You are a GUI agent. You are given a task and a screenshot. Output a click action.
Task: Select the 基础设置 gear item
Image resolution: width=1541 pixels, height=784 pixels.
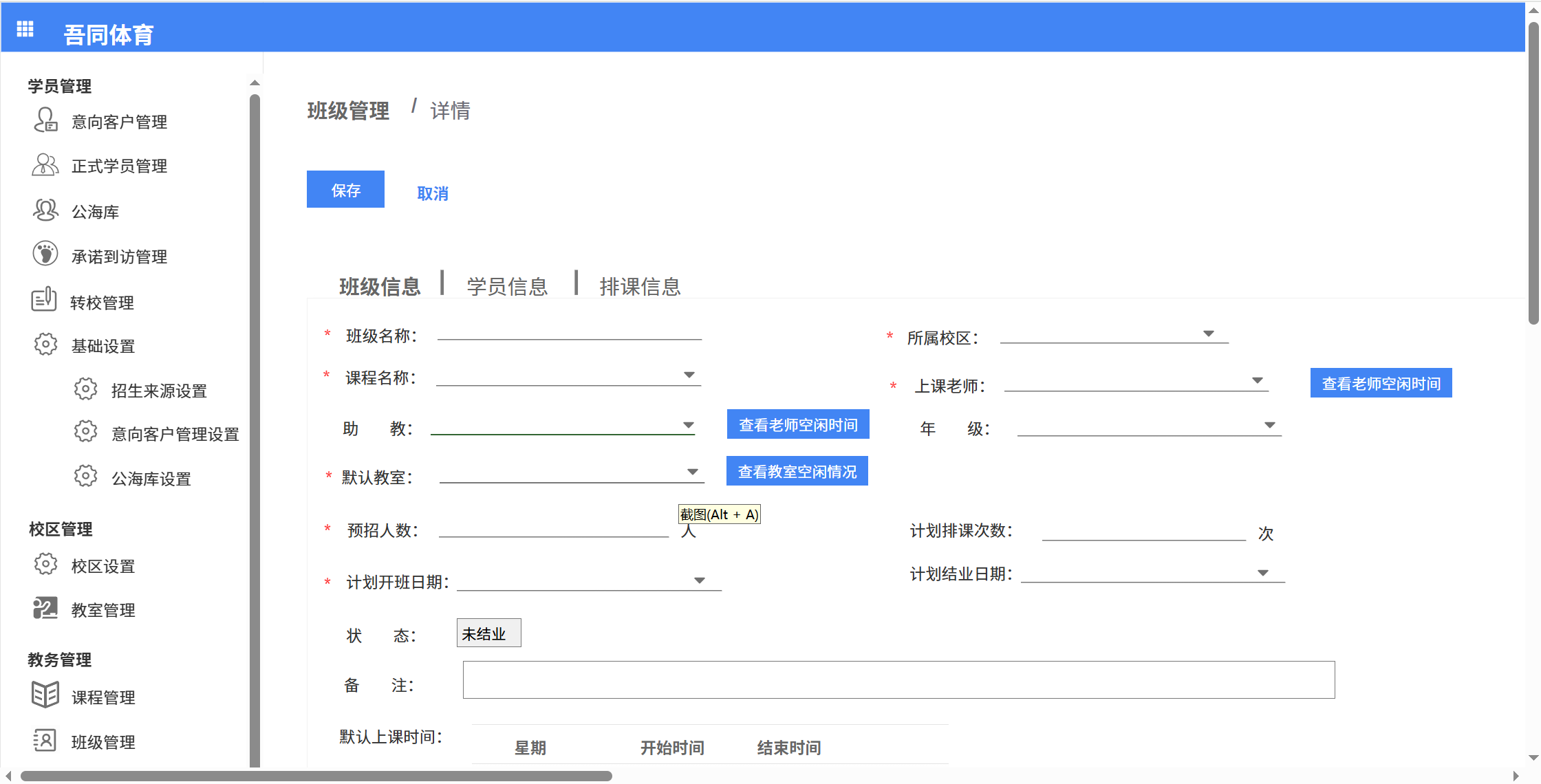[x=103, y=345]
